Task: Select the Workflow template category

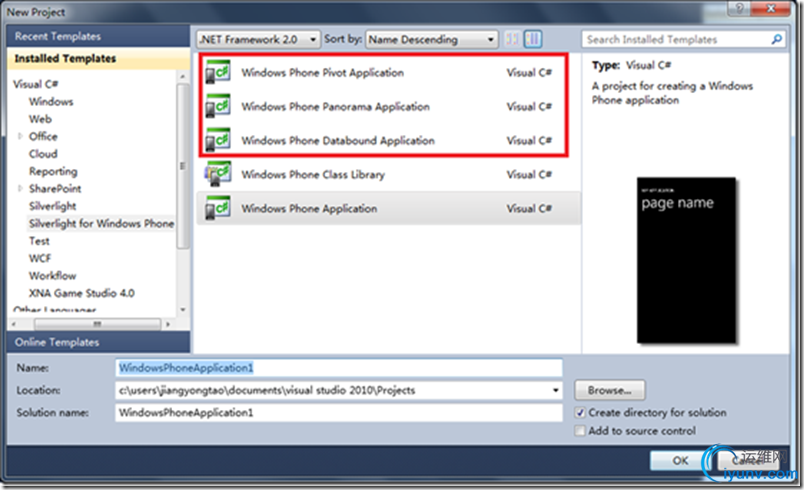Action: (x=53, y=276)
